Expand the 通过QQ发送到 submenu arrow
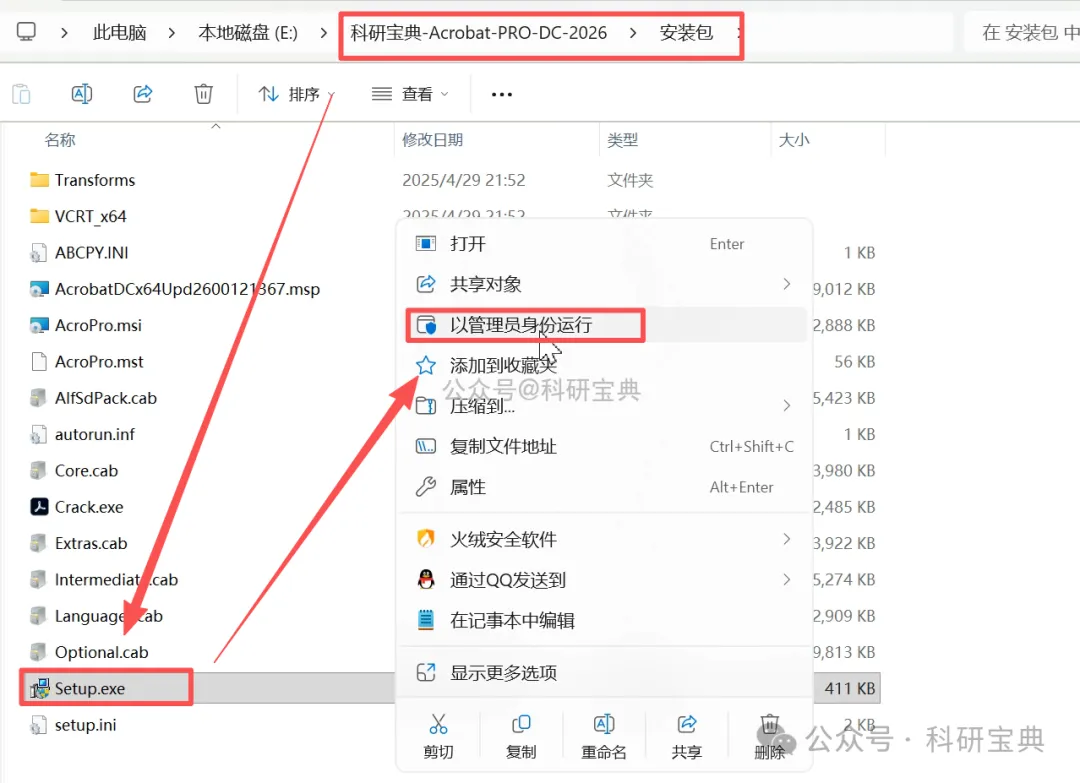Image resolution: width=1080 pixels, height=783 pixels. (x=787, y=580)
